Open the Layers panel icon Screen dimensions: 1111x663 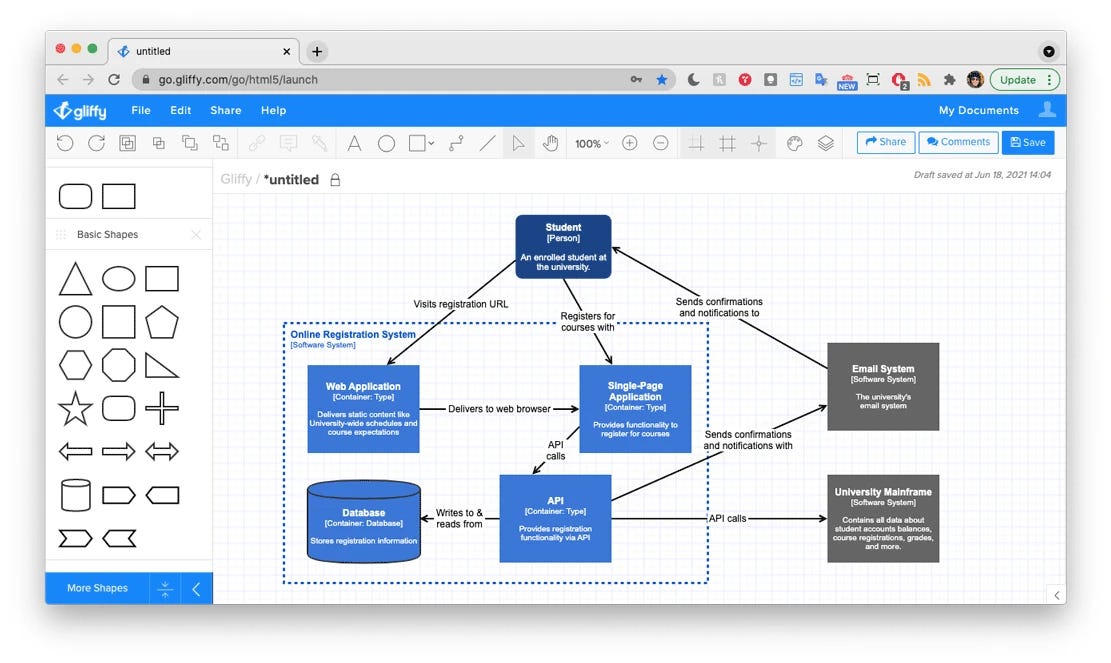click(826, 143)
